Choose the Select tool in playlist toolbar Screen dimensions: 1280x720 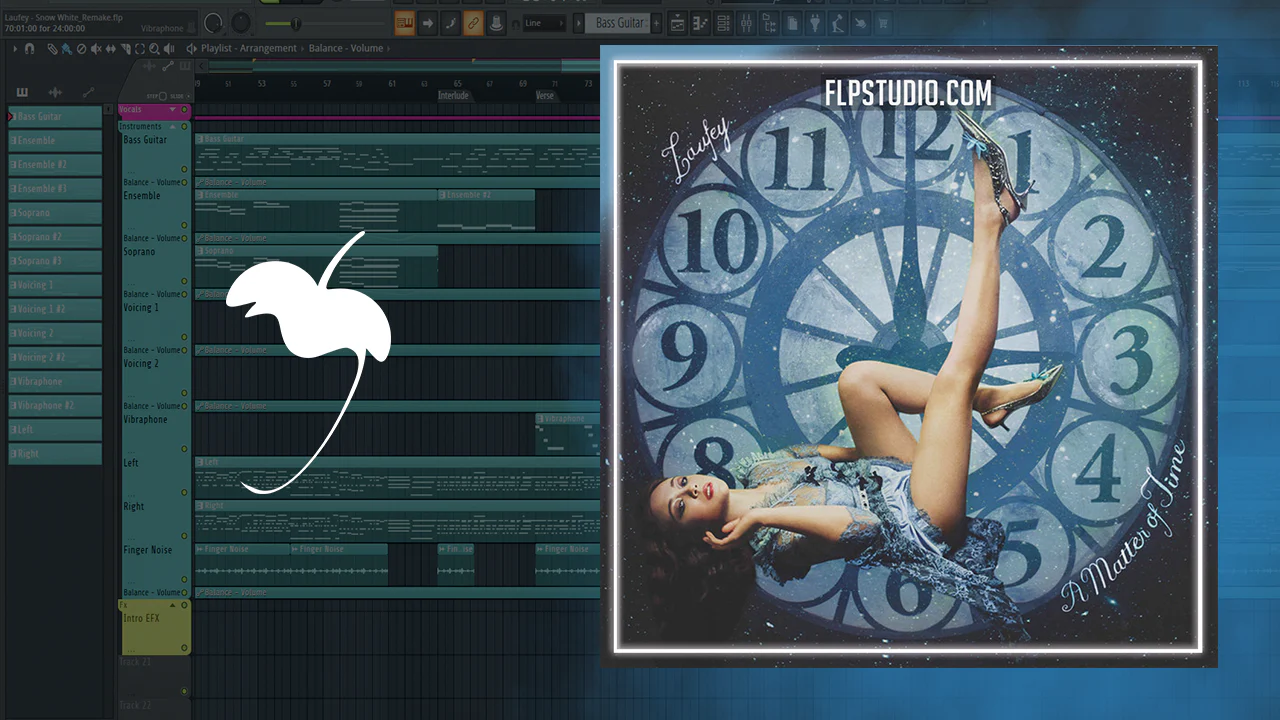click(x=140, y=48)
